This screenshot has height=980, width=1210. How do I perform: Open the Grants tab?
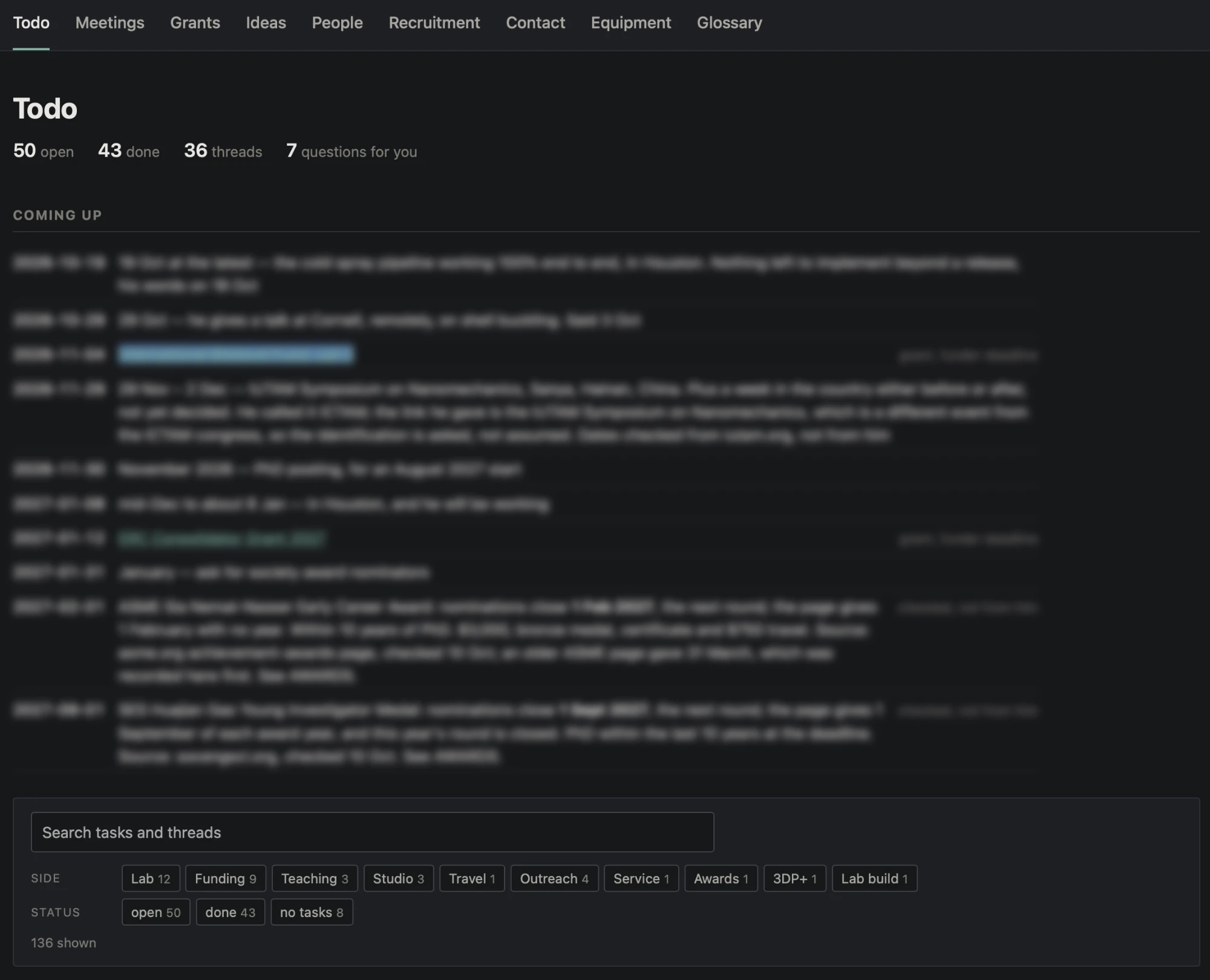point(195,23)
